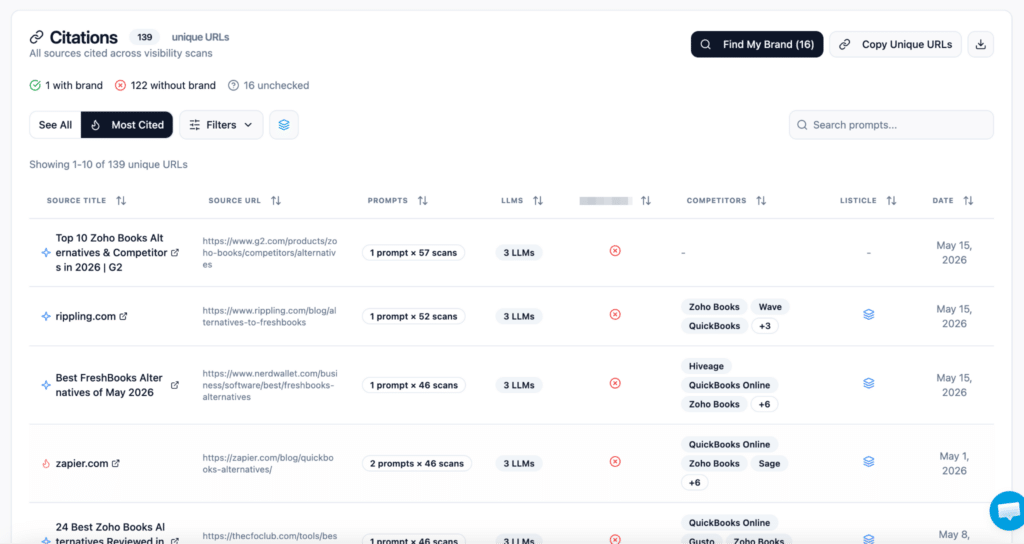Click sparkle icon beside rippling.com title
Viewport: 1024px width, 544px height.
click(46, 316)
